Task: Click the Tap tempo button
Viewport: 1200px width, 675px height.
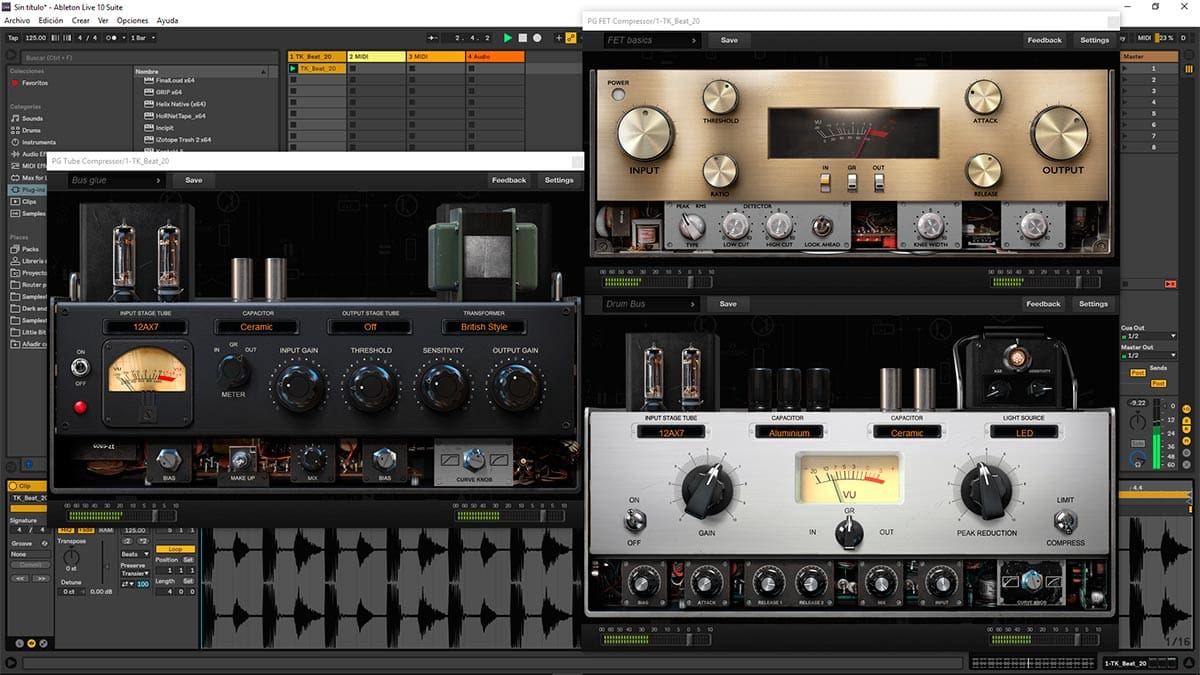Action: (x=13, y=38)
